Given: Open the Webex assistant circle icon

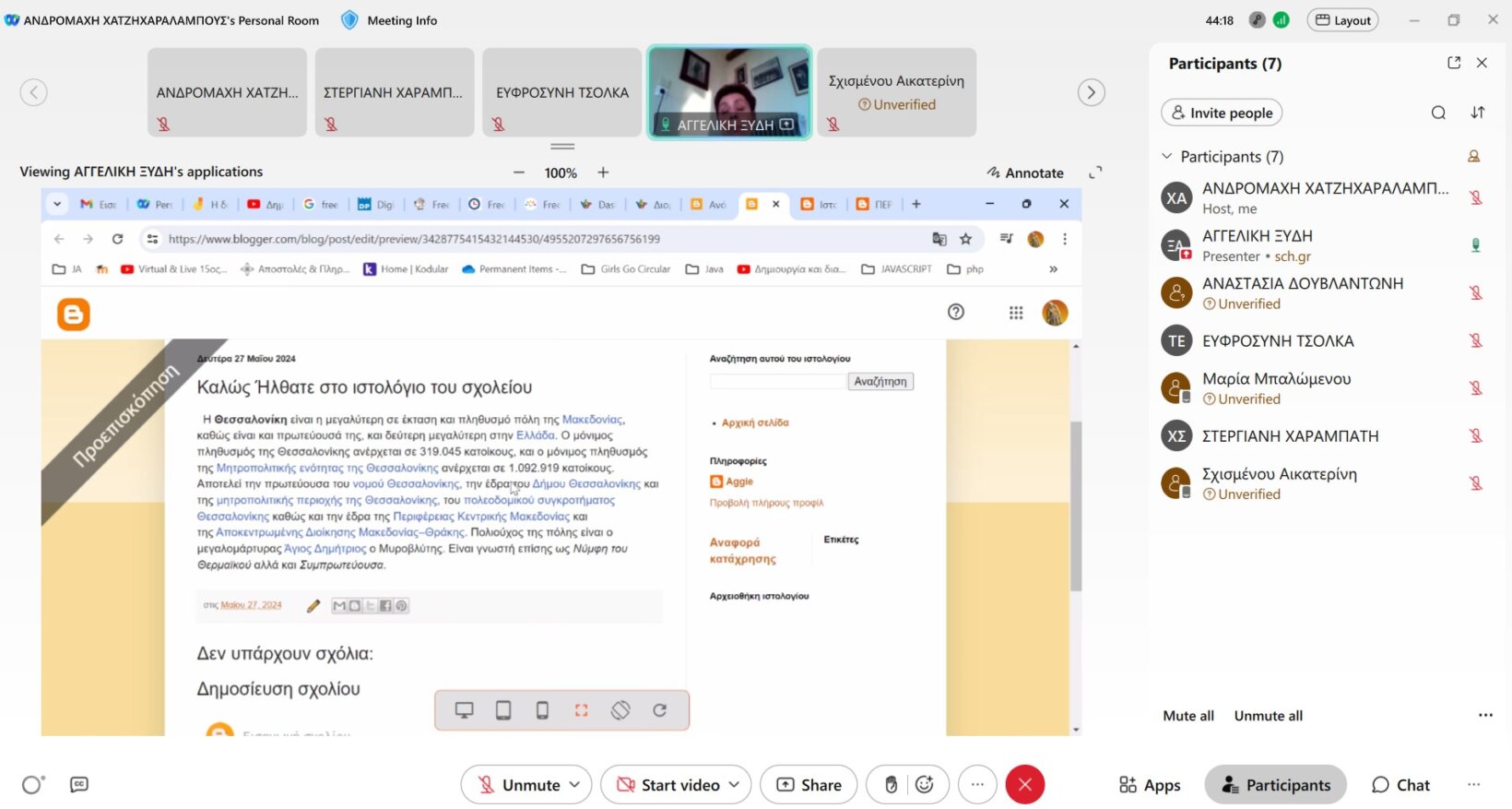Looking at the screenshot, I should 32,785.
